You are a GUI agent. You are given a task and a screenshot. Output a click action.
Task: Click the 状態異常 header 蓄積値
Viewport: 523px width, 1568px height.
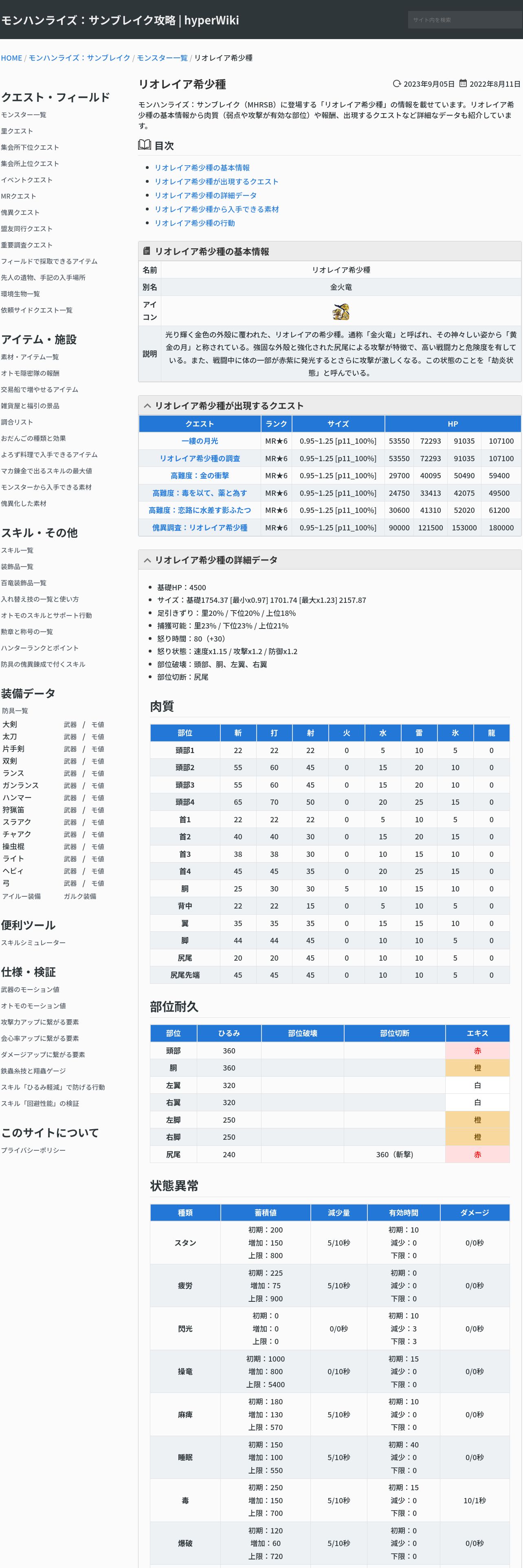[266, 1213]
